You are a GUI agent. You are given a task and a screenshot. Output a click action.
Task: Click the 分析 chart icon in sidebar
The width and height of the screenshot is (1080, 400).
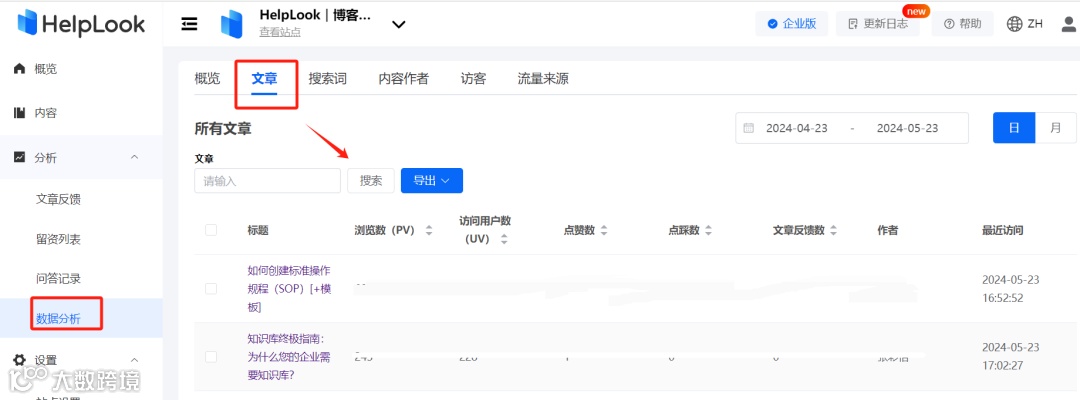(20, 158)
